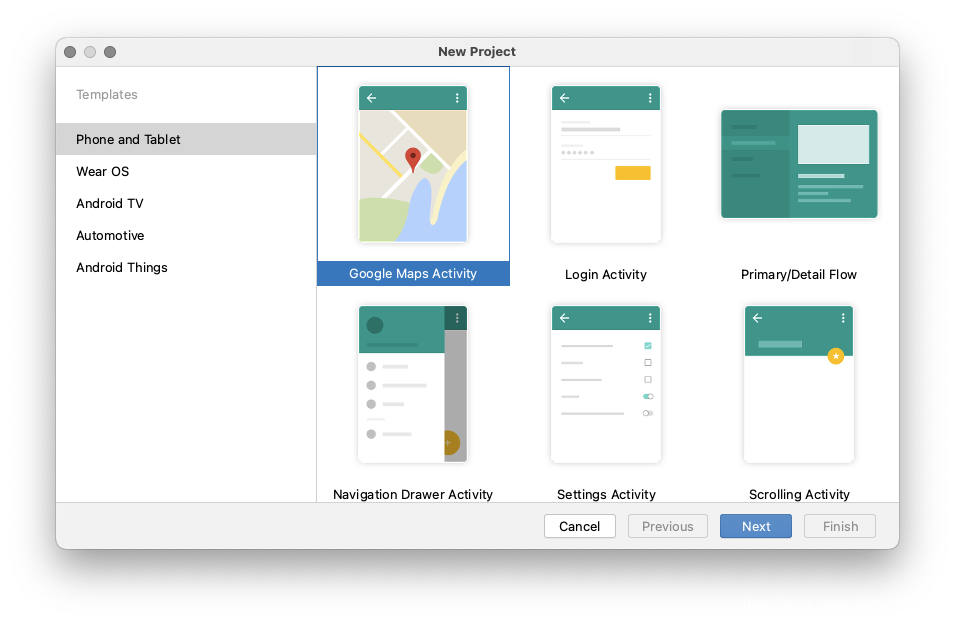Open the Android TV template category
Viewport: 955px width, 623px height.
[x=109, y=203]
